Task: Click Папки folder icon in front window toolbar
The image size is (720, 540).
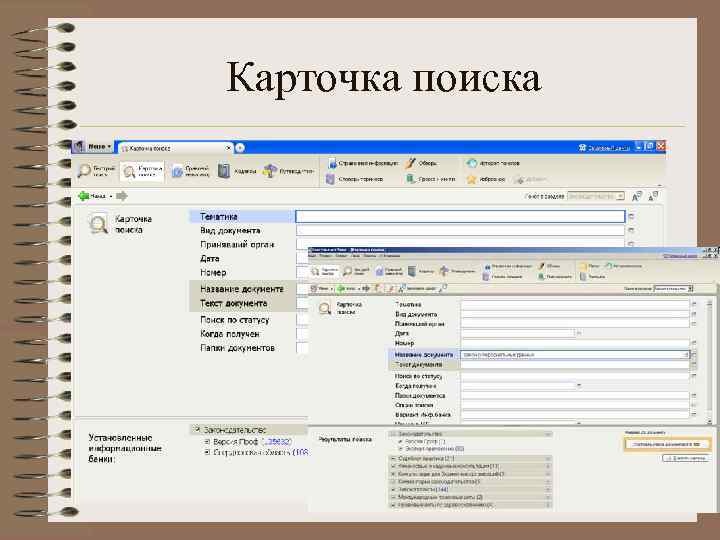Action: click(583, 266)
